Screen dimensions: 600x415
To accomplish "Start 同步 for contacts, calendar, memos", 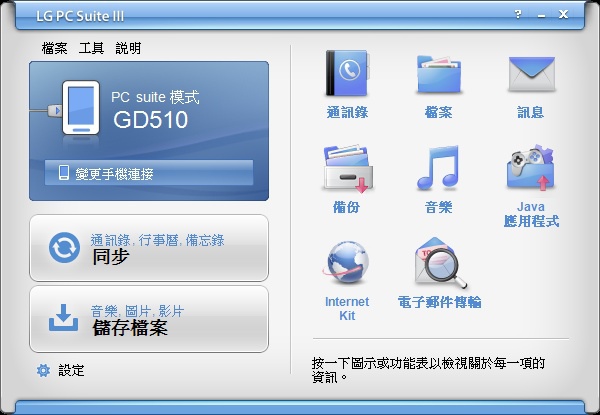I will [x=149, y=248].
